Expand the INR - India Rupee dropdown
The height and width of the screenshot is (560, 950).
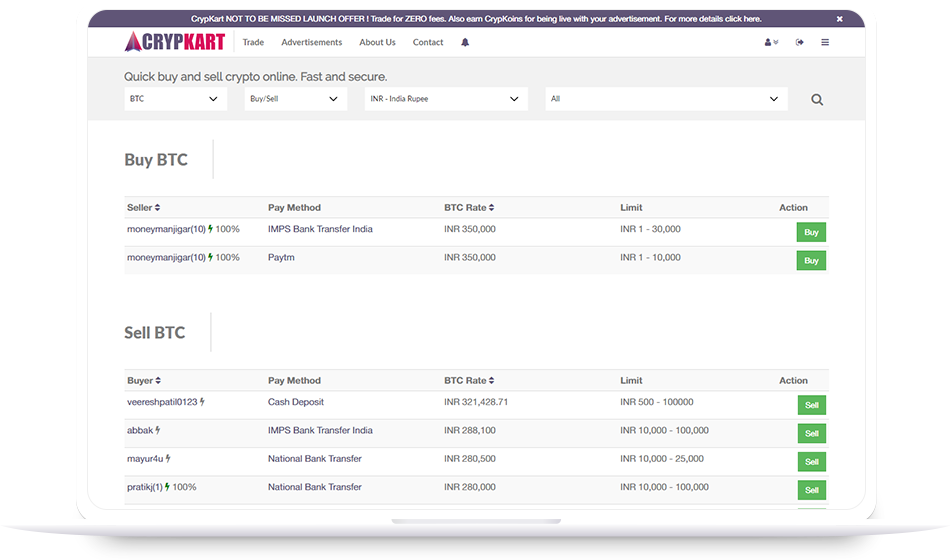[445, 99]
